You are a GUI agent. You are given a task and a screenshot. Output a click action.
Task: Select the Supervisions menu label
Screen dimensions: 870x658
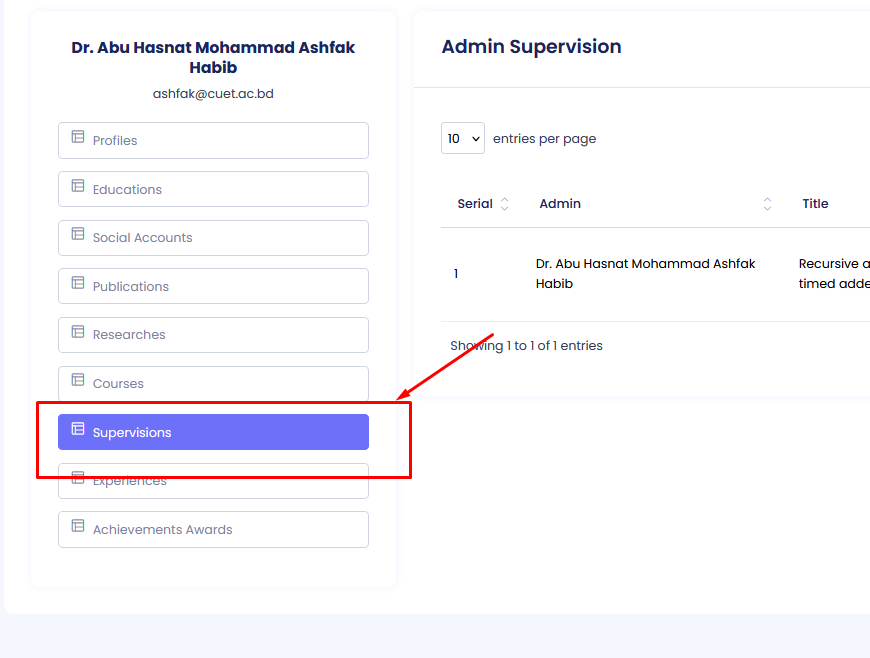point(132,433)
